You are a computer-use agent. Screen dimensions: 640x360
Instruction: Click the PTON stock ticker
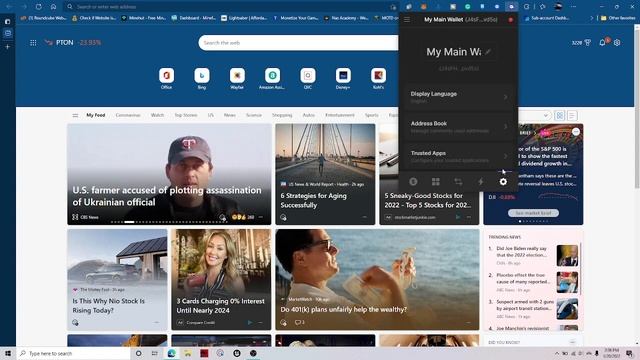point(73,42)
